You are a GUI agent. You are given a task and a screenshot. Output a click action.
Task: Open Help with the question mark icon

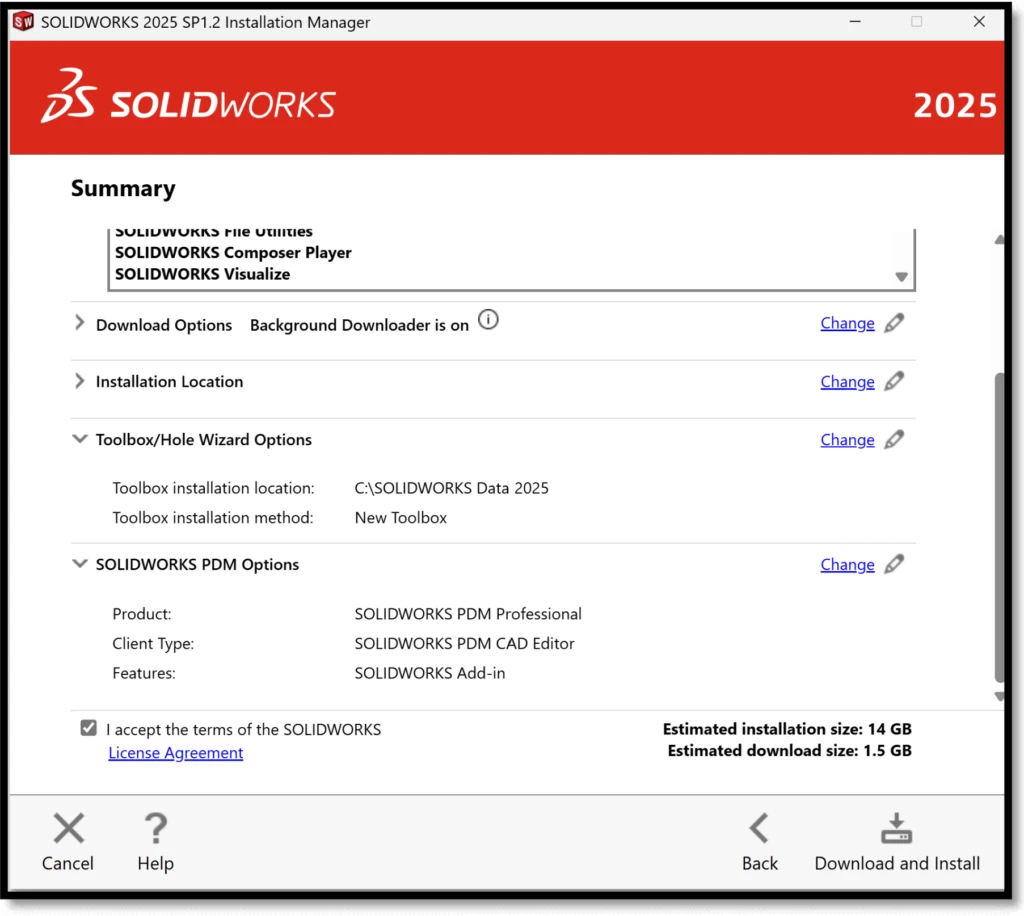155,842
